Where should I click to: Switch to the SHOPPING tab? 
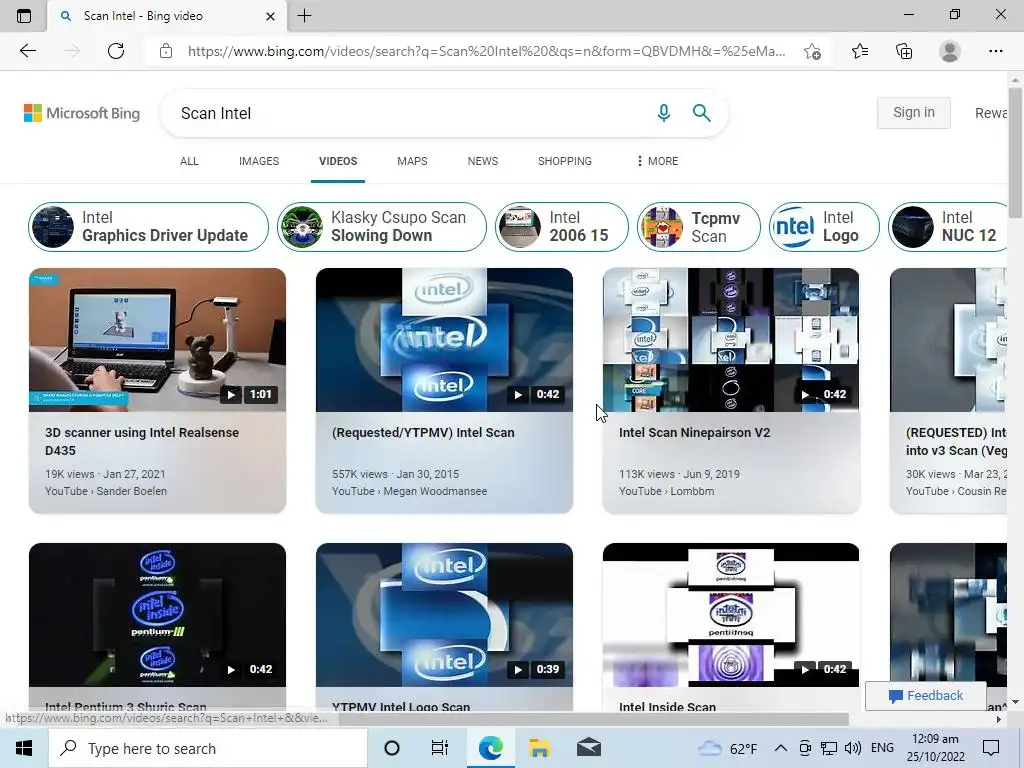pos(565,161)
